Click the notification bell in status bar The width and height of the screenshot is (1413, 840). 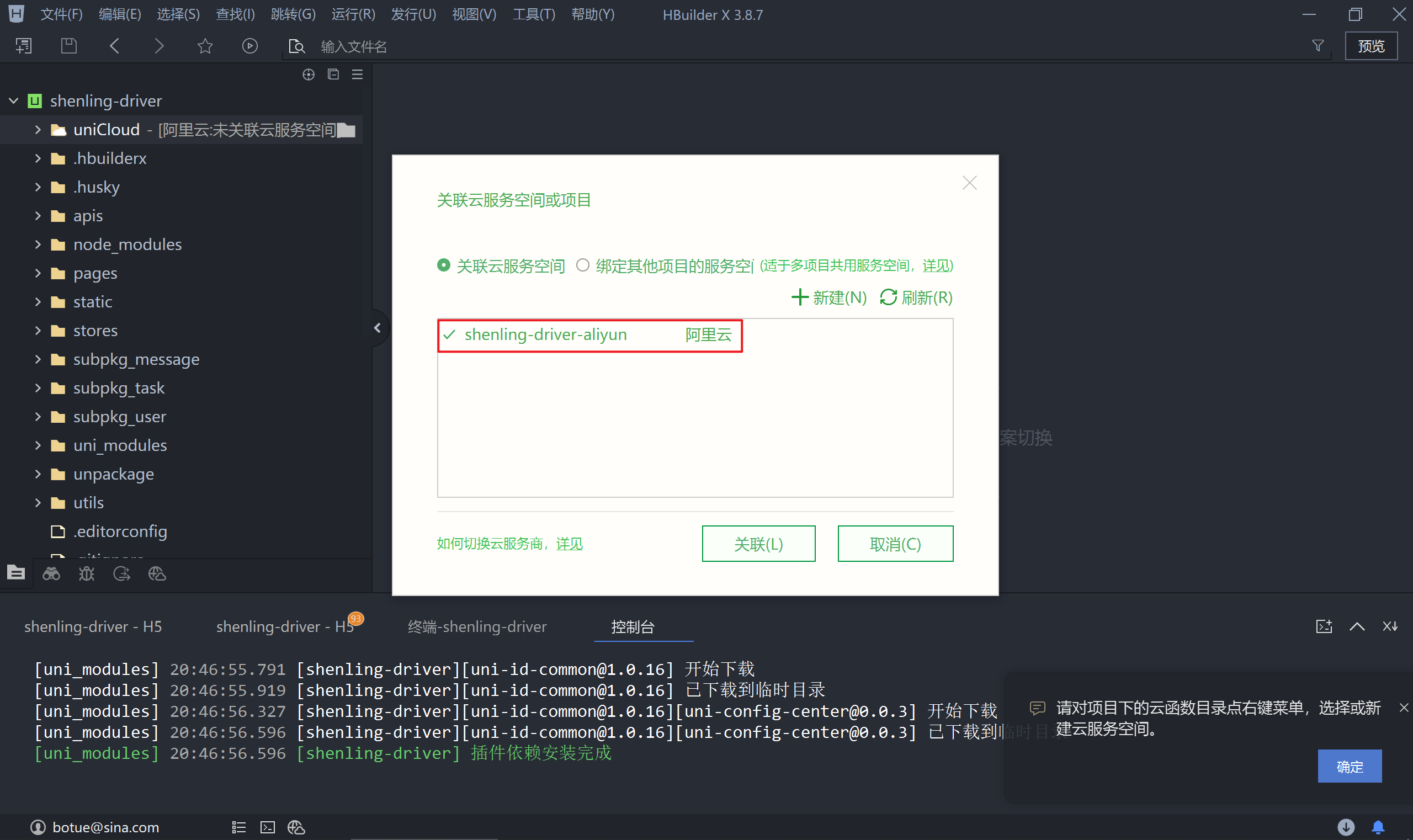[x=1378, y=827]
